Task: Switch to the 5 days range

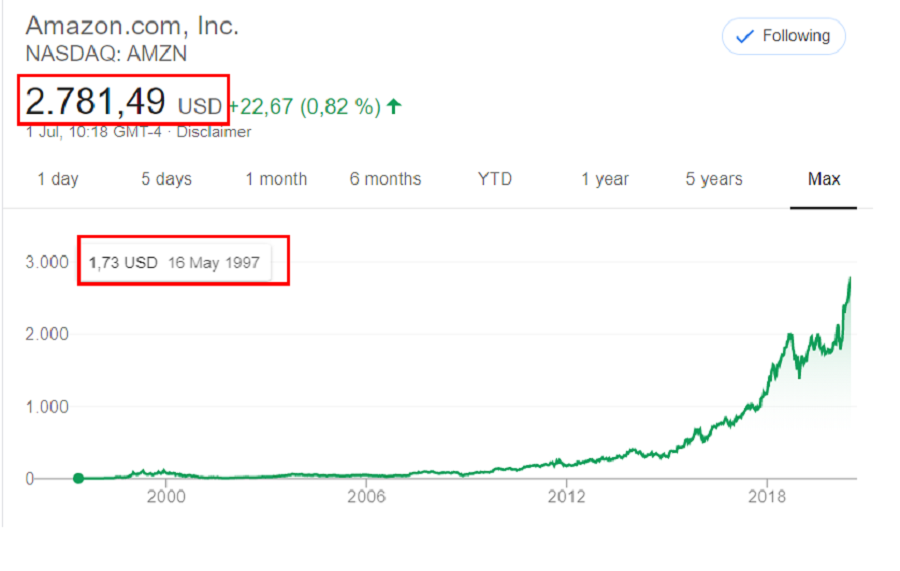Action: (x=166, y=179)
